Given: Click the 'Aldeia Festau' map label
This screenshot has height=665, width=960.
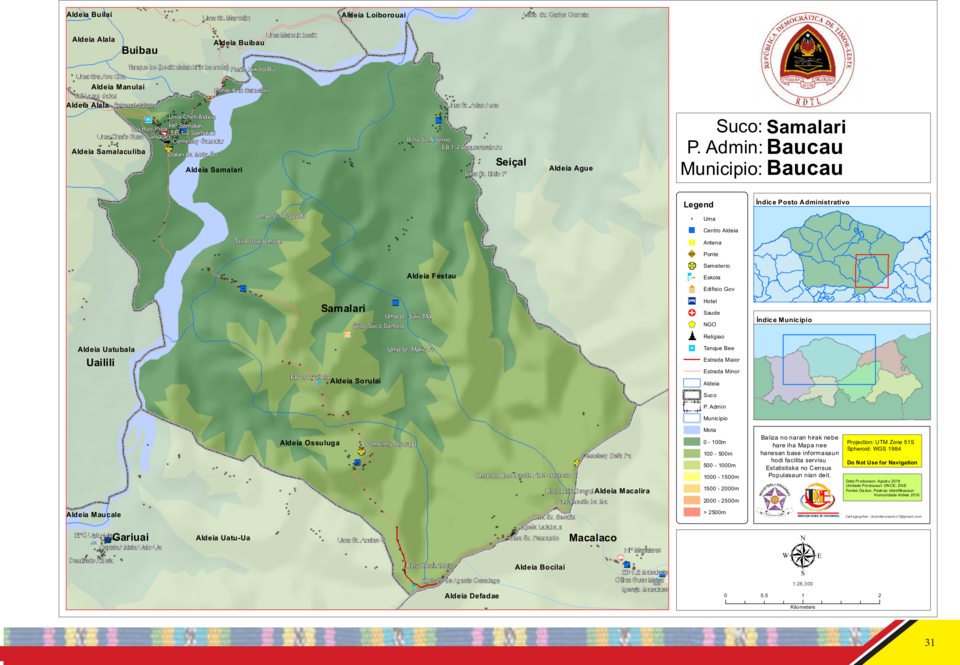Looking at the screenshot, I should [x=432, y=276].
